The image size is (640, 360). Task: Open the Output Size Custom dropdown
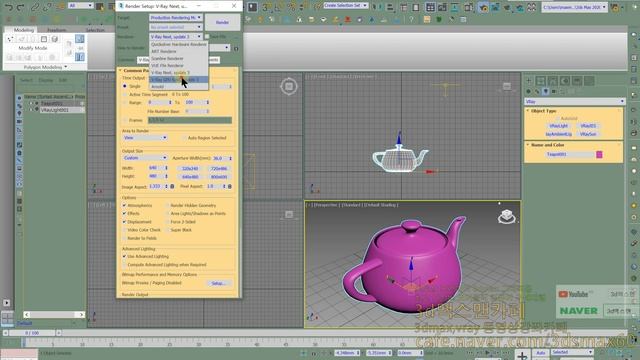[144, 158]
